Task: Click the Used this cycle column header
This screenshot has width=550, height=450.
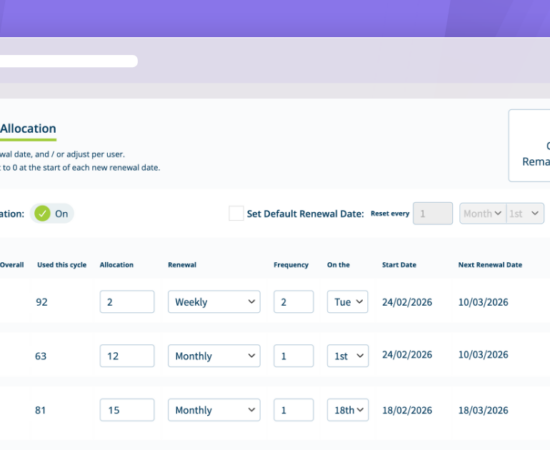Action: pos(62,265)
